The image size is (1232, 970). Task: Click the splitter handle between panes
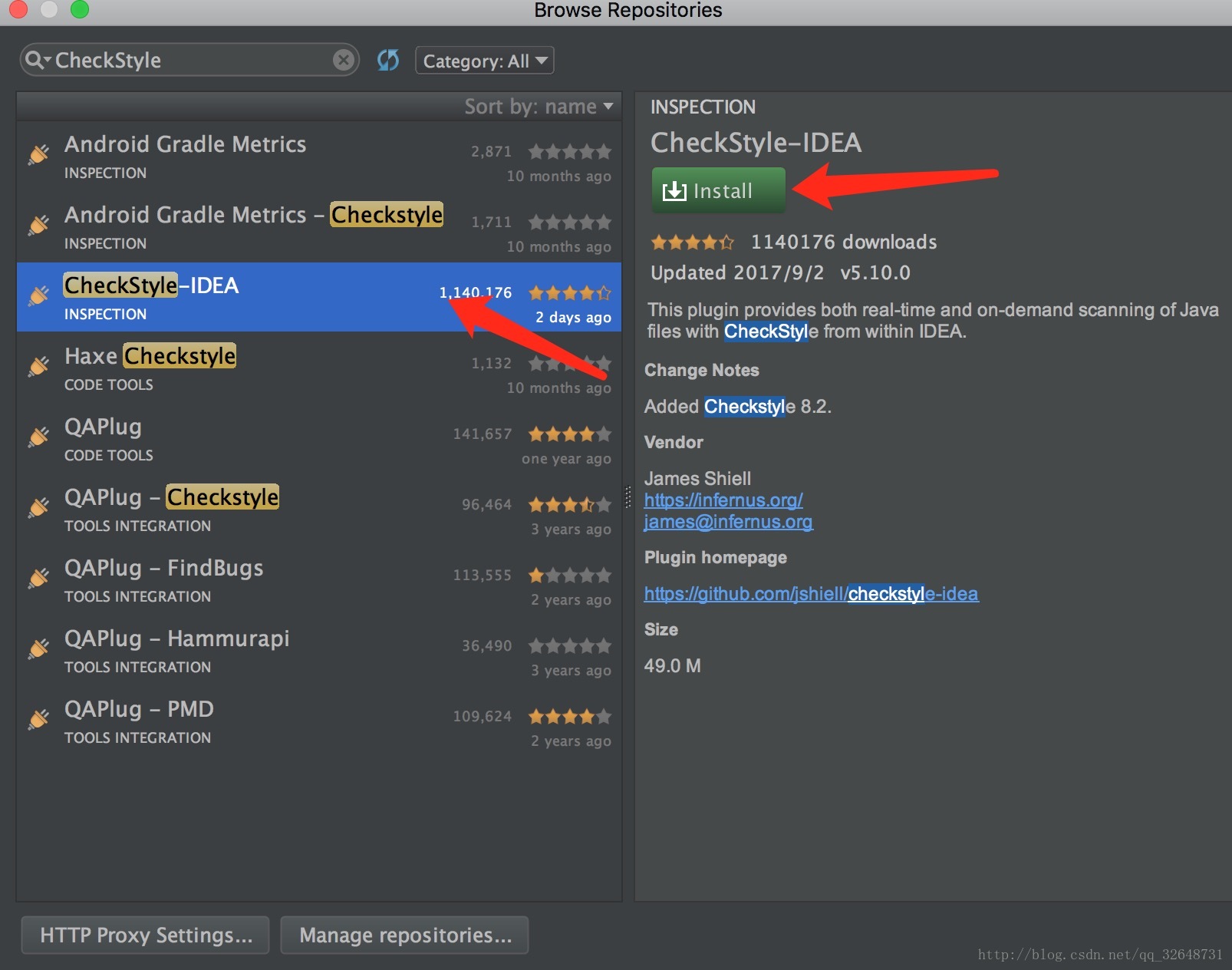[x=628, y=497]
